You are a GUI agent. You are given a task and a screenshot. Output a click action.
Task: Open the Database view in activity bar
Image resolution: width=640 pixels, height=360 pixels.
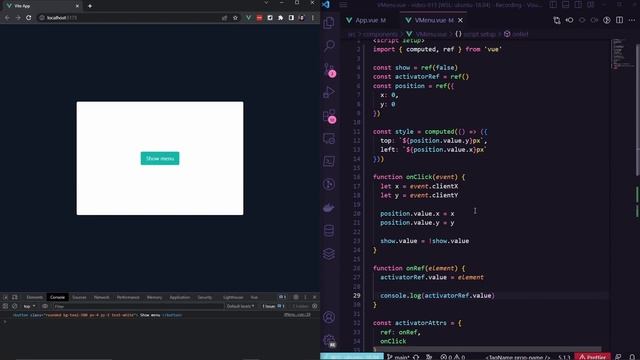[329, 231]
